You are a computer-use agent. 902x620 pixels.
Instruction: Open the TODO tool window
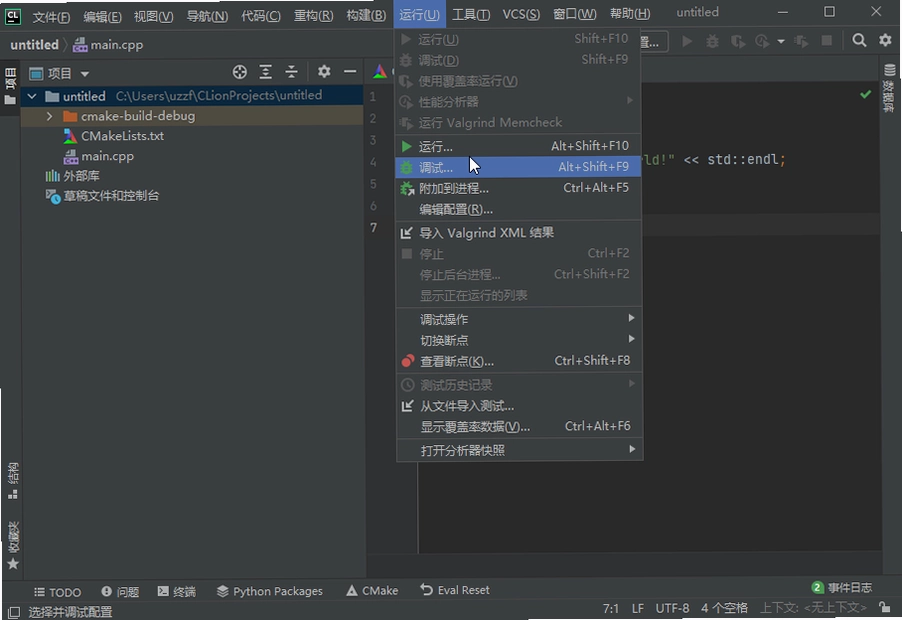(x=57, y=592)
